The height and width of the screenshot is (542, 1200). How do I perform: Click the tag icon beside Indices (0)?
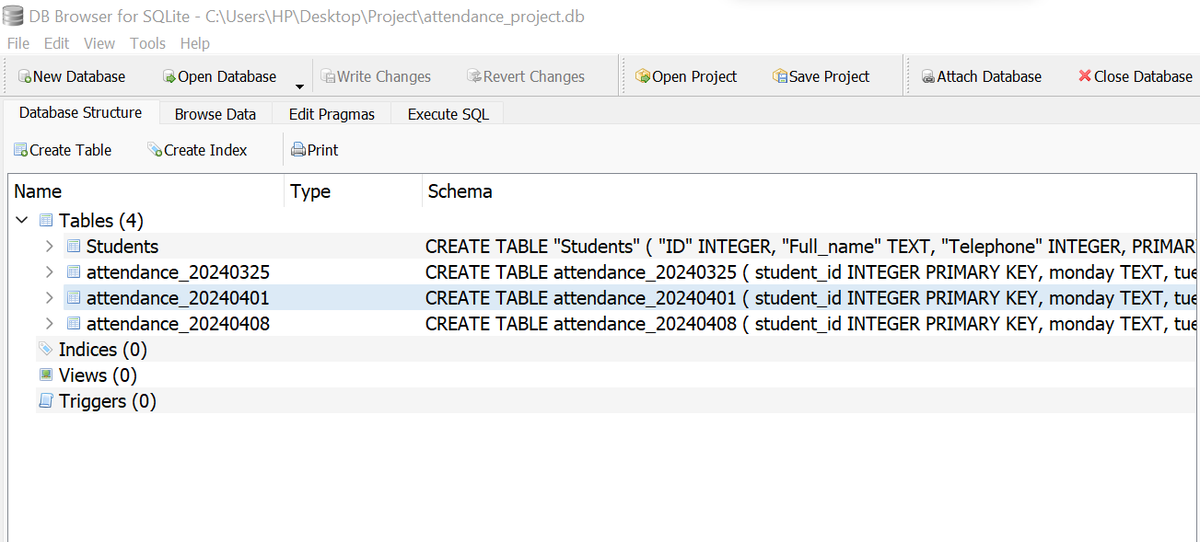tap(46, 350)
